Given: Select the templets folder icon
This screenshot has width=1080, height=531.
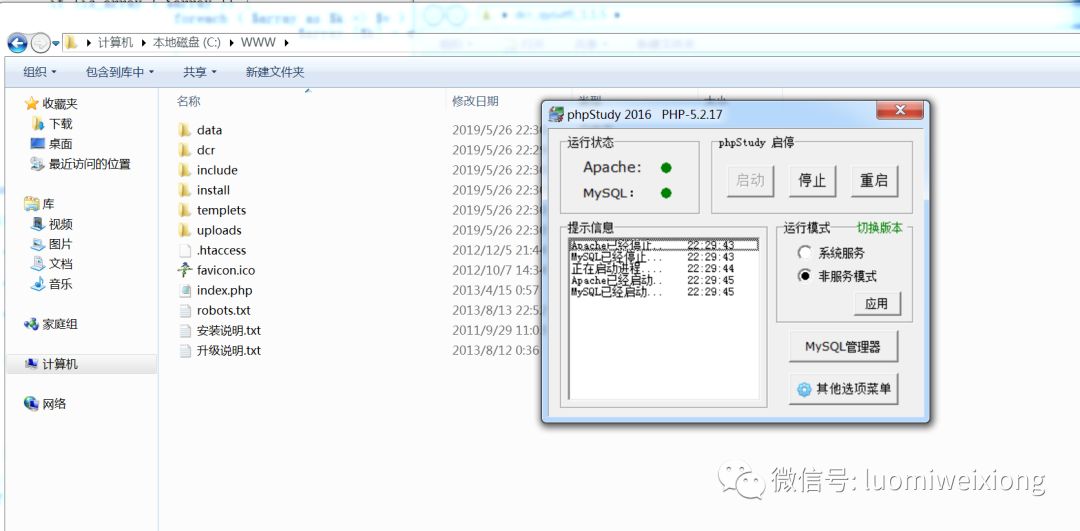Looking at the screenshot, I should coord(185,209).
